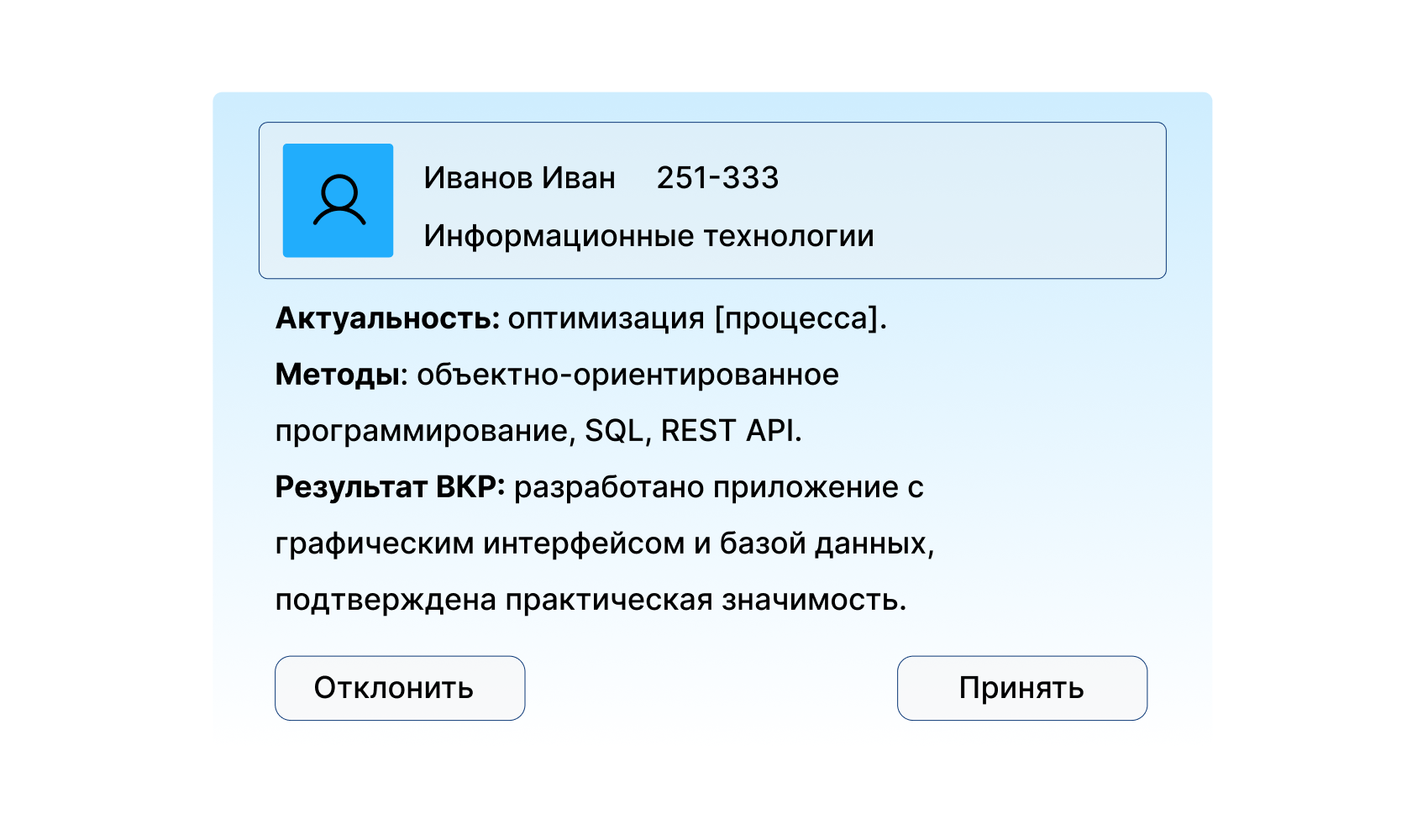The image size is (1428, 840).
Task: Open Информационные технологии department label
Action: [x=651, y=236]
